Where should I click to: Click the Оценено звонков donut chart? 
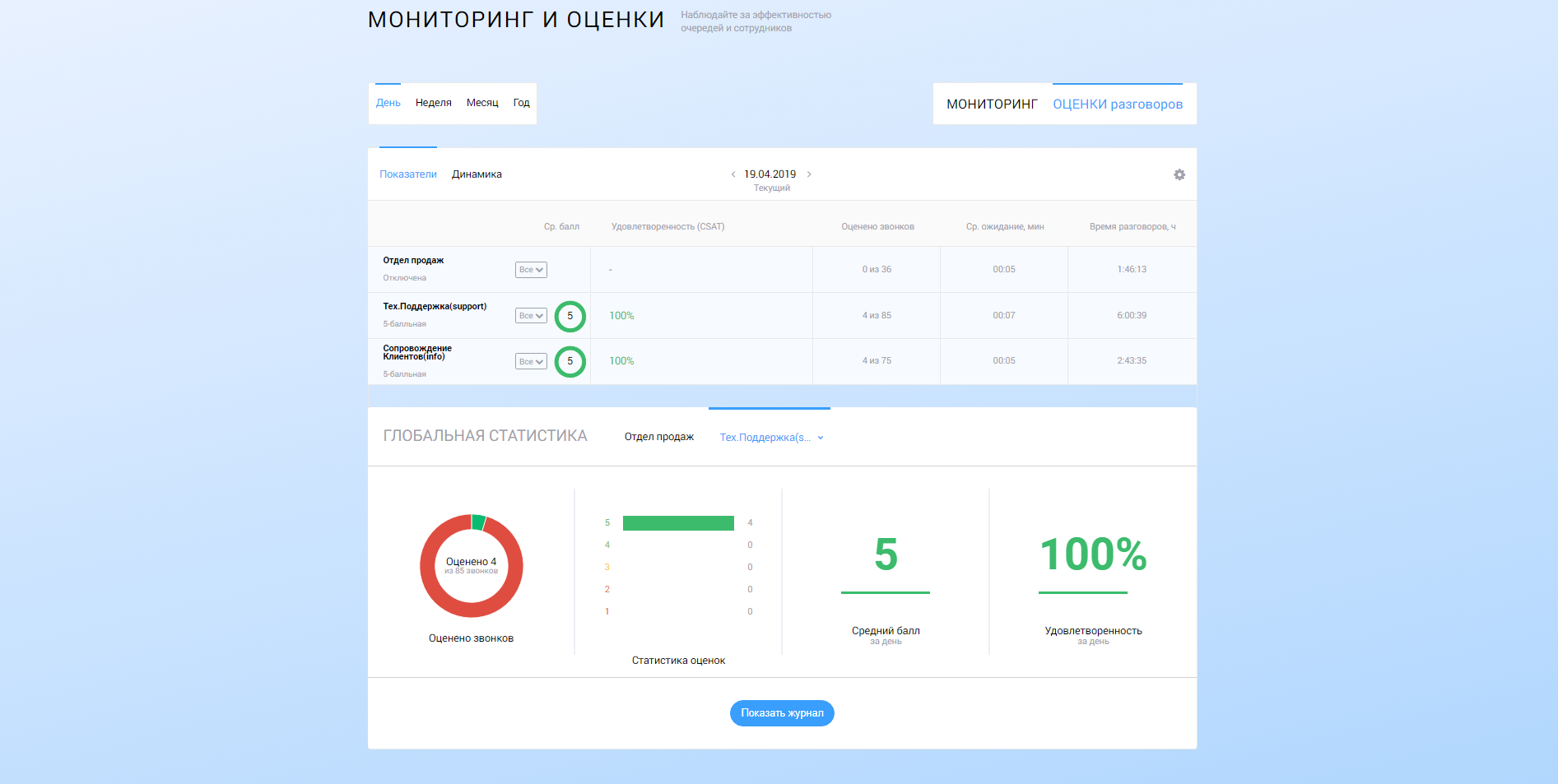(x=471, y=566)
